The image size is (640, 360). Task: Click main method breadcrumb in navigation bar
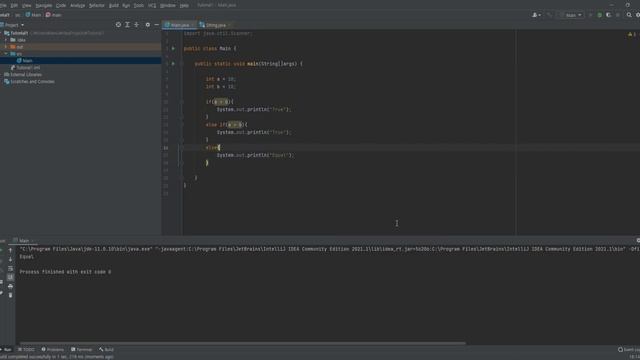[x=53, y=15]
